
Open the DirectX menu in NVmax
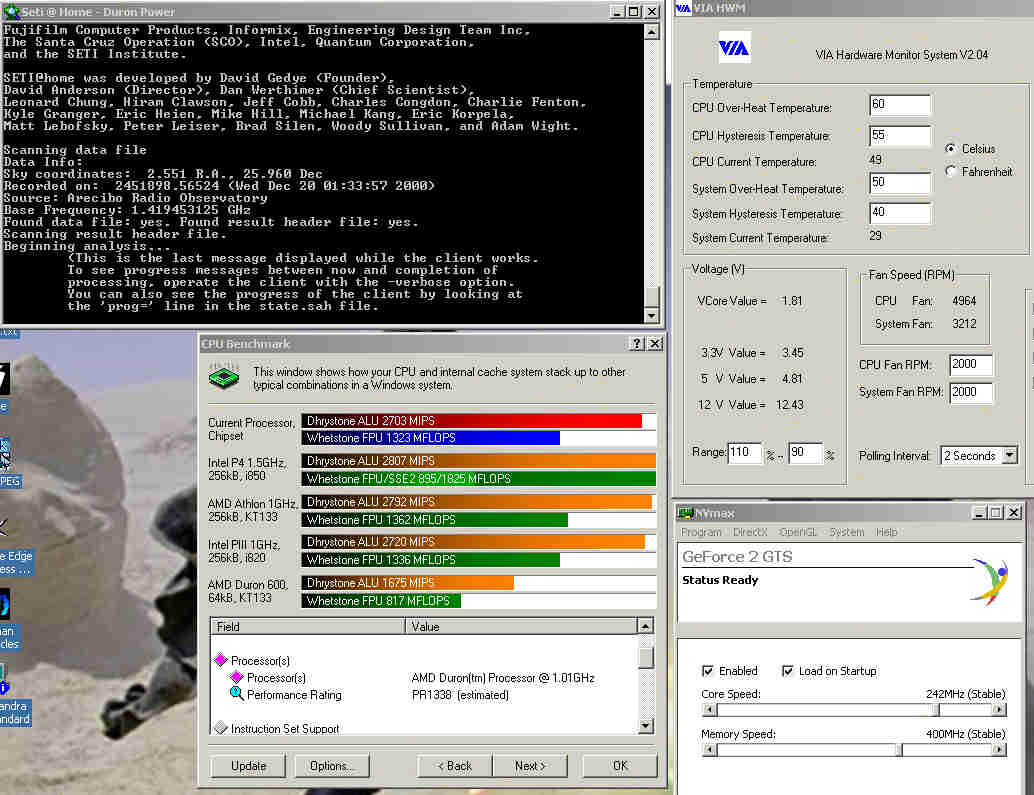click(x=750, y=532)
